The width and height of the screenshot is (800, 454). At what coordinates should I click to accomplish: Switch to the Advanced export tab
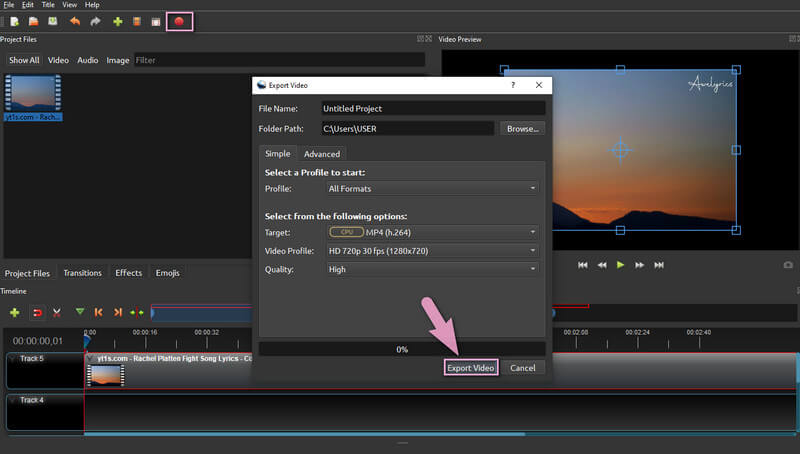point(322,154)
